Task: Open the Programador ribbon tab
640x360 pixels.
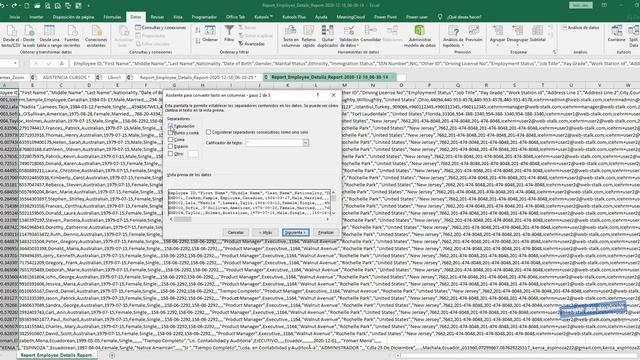Action: click(204, 17)
